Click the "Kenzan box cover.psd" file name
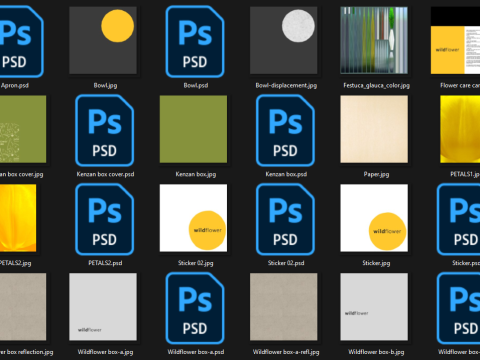 coord(105,174)
